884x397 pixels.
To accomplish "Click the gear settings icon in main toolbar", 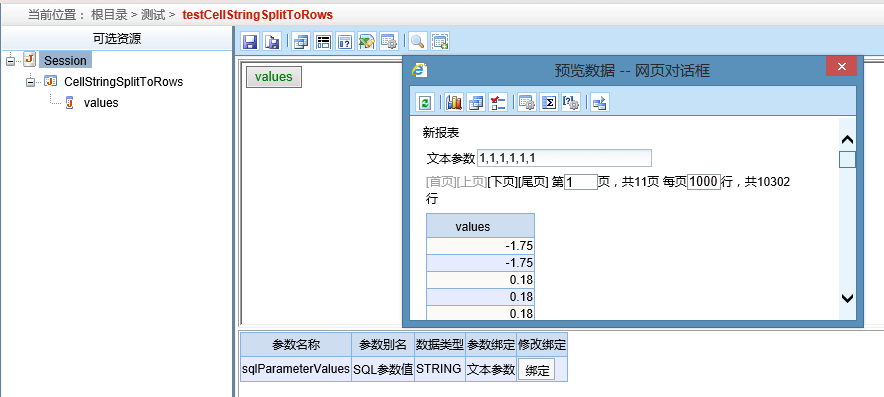I will click(x=388, y=42).
